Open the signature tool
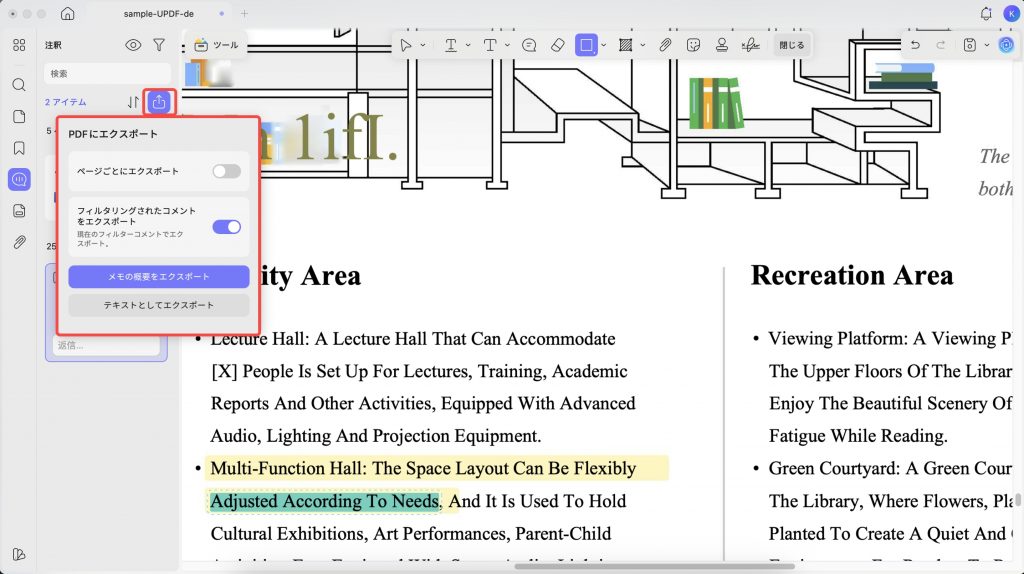1024x574 pixels. [x=750, y=45]
